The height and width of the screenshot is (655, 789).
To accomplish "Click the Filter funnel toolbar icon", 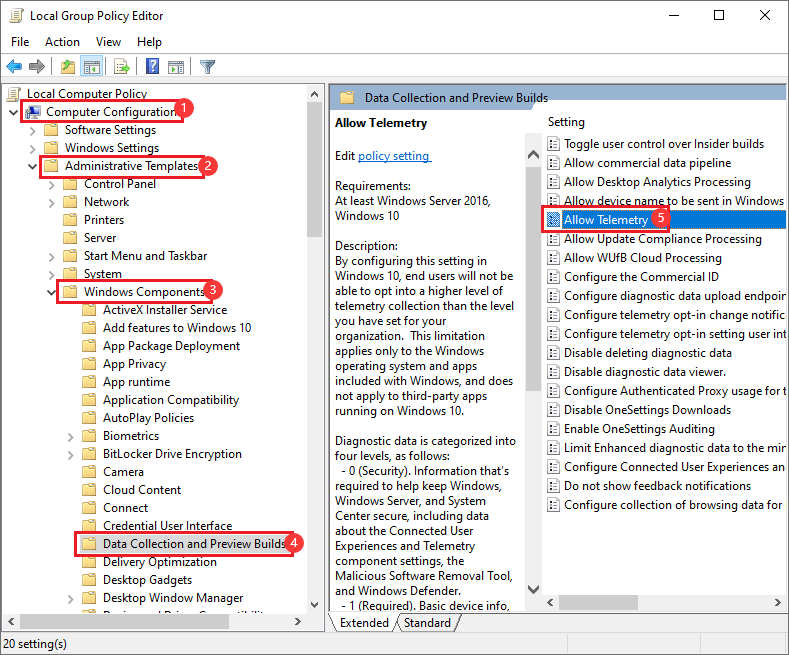I will [x=207, y=67].
